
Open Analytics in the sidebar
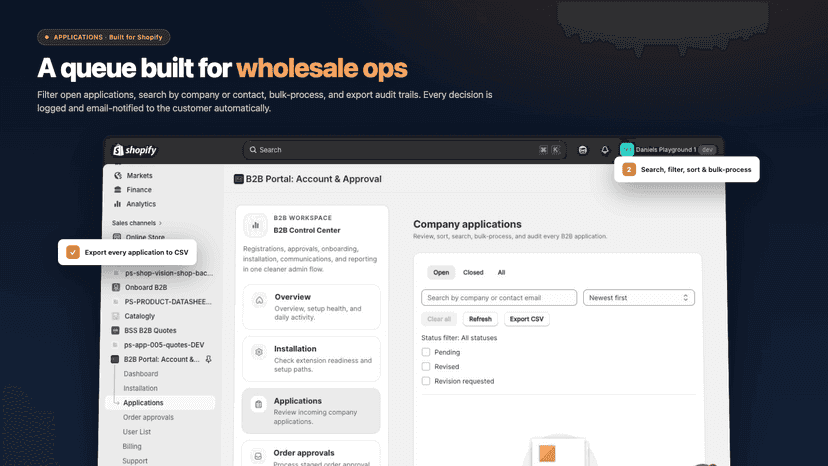[141, 204]
